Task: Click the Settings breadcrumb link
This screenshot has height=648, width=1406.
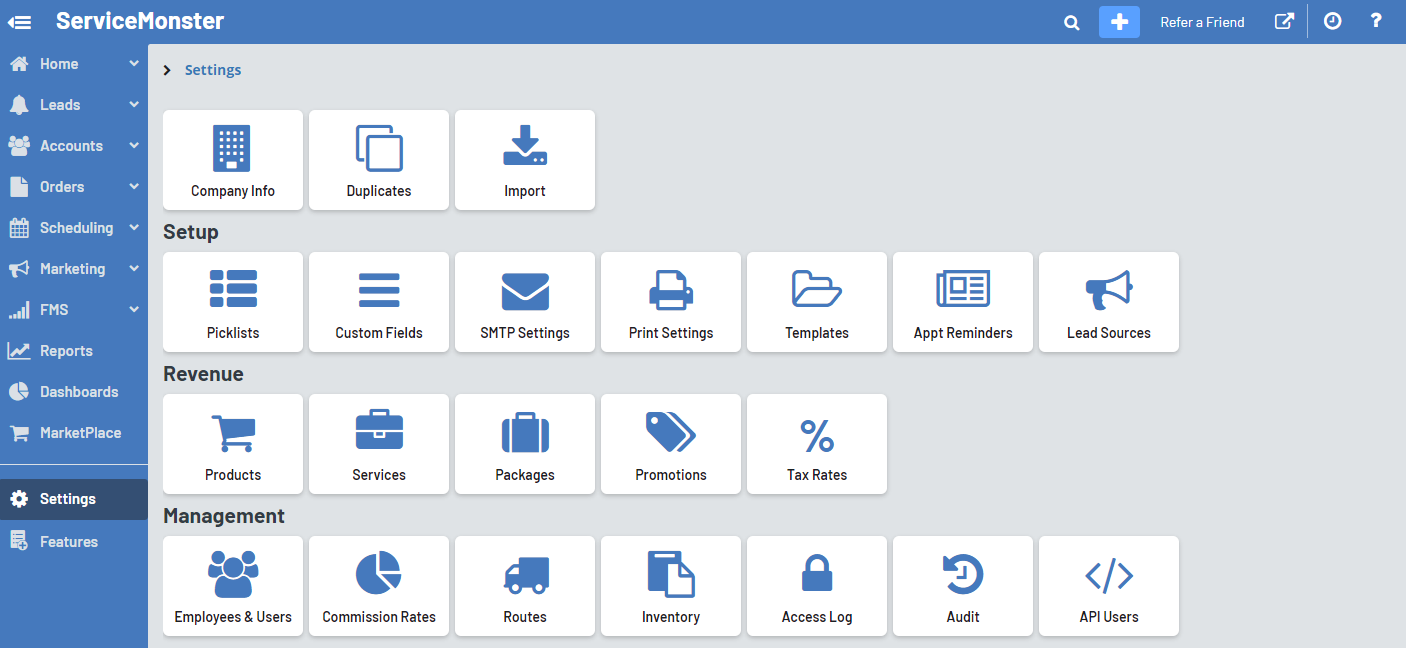Action: click(x=213, y=70)
